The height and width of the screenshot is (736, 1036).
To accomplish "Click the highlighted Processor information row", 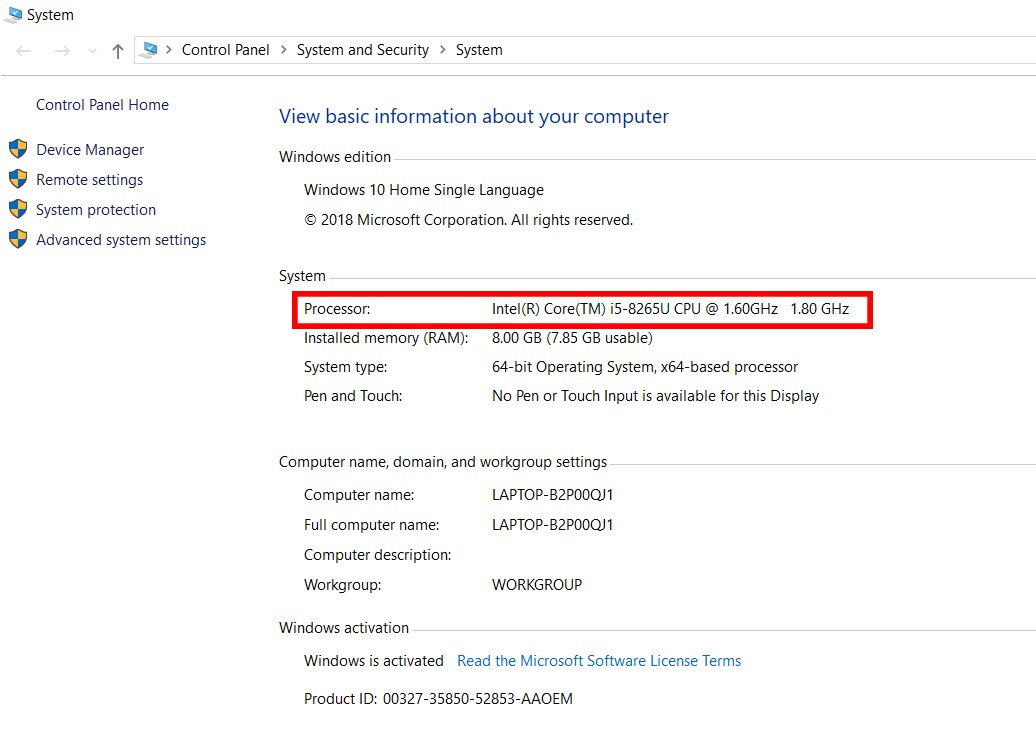I will (x=583, y=309).
